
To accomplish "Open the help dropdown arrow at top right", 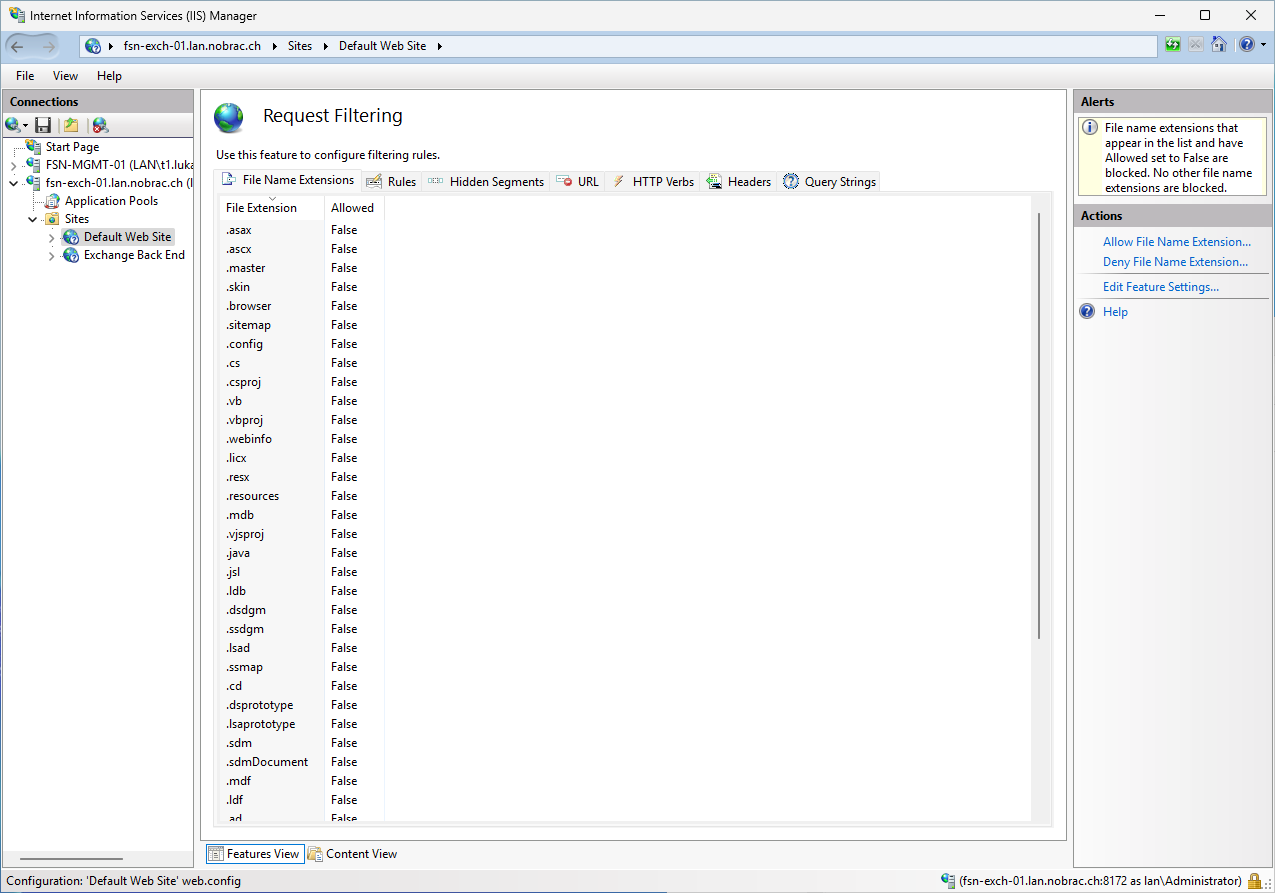I will (1263, 45).
